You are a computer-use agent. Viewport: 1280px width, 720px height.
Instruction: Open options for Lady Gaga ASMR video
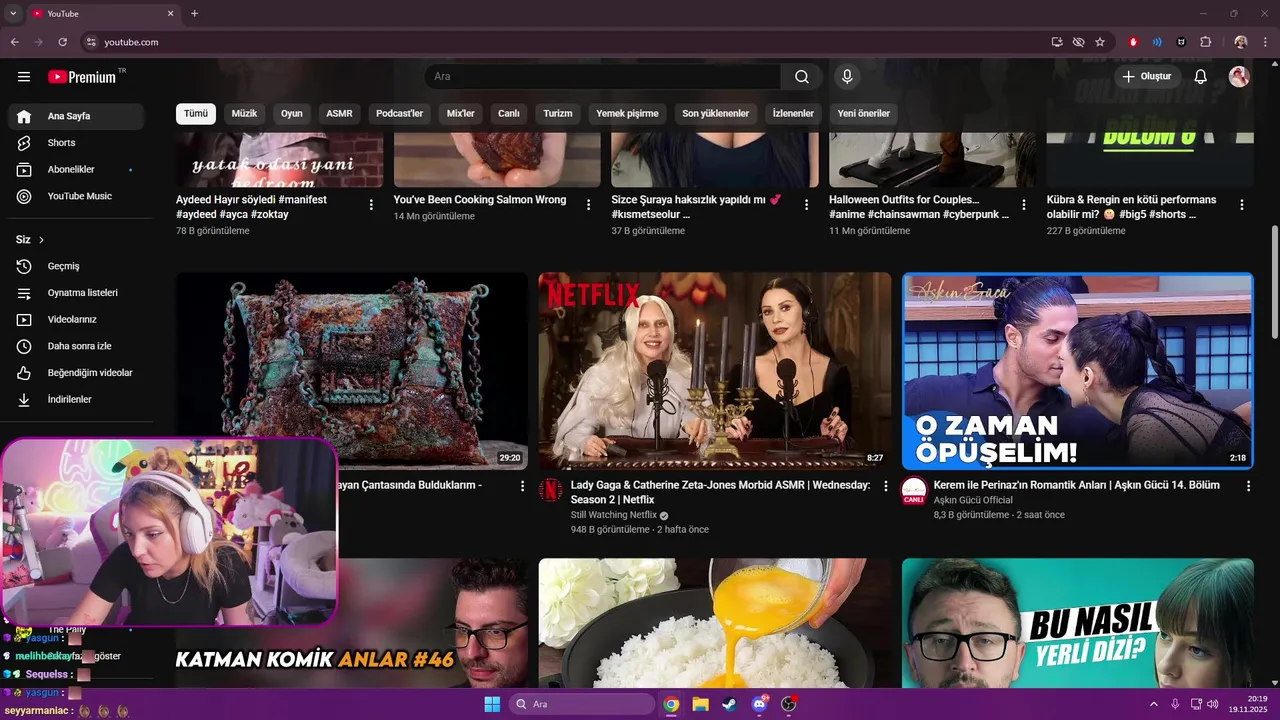[885, 486]
